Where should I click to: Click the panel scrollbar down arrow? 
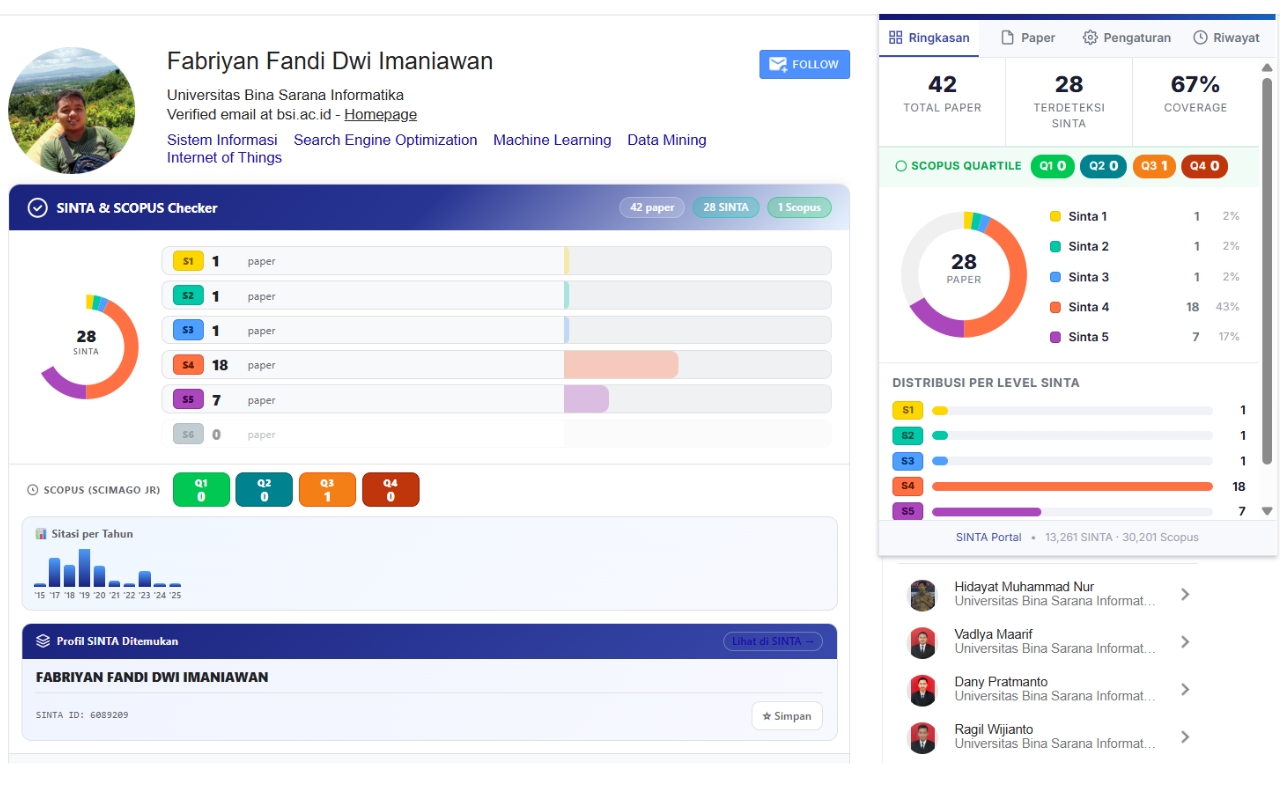[x=1267, y=511]
